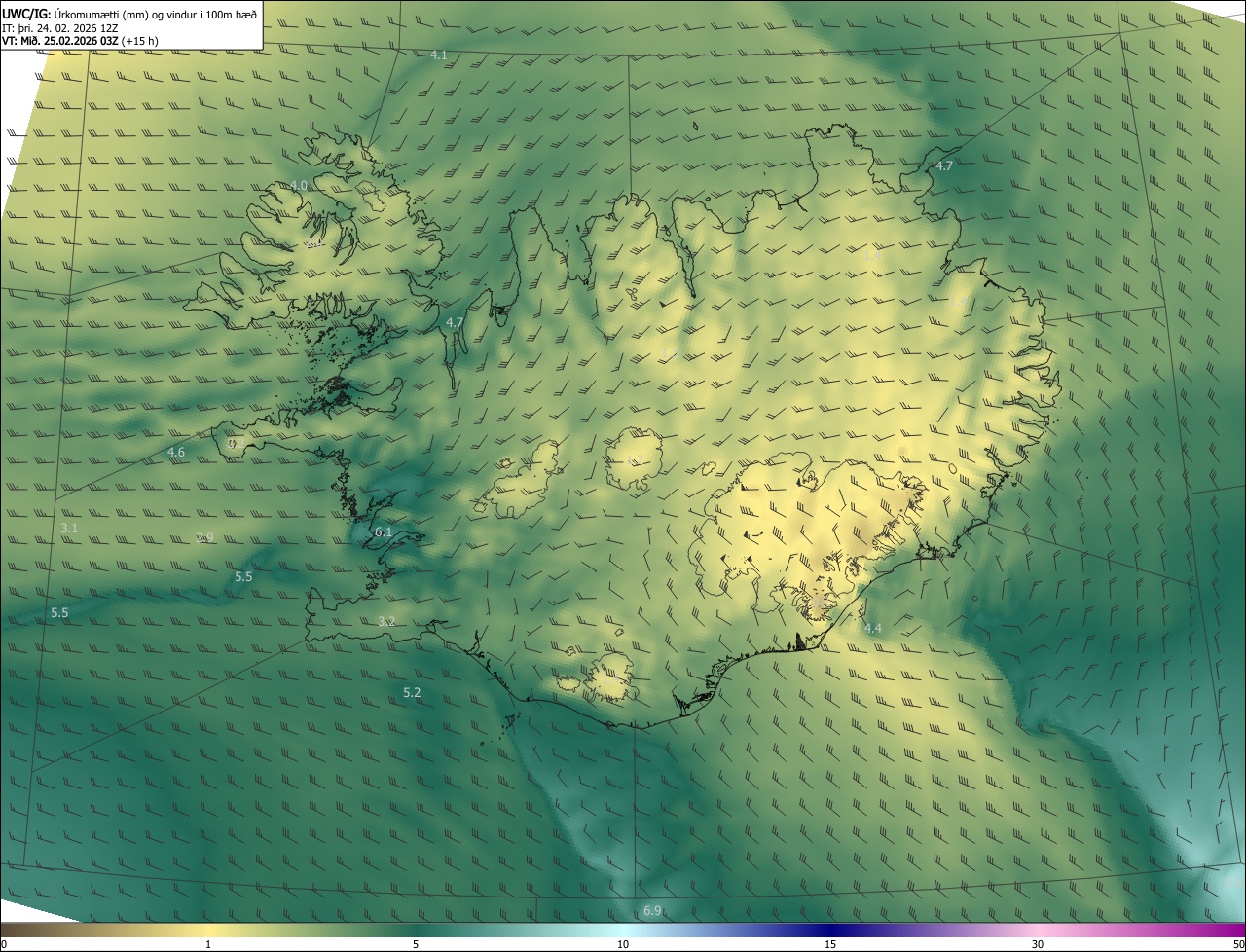Screen dimensions: 1246x952
Task: Select the 3.2 value label on the map
Action: click(386, 621)
